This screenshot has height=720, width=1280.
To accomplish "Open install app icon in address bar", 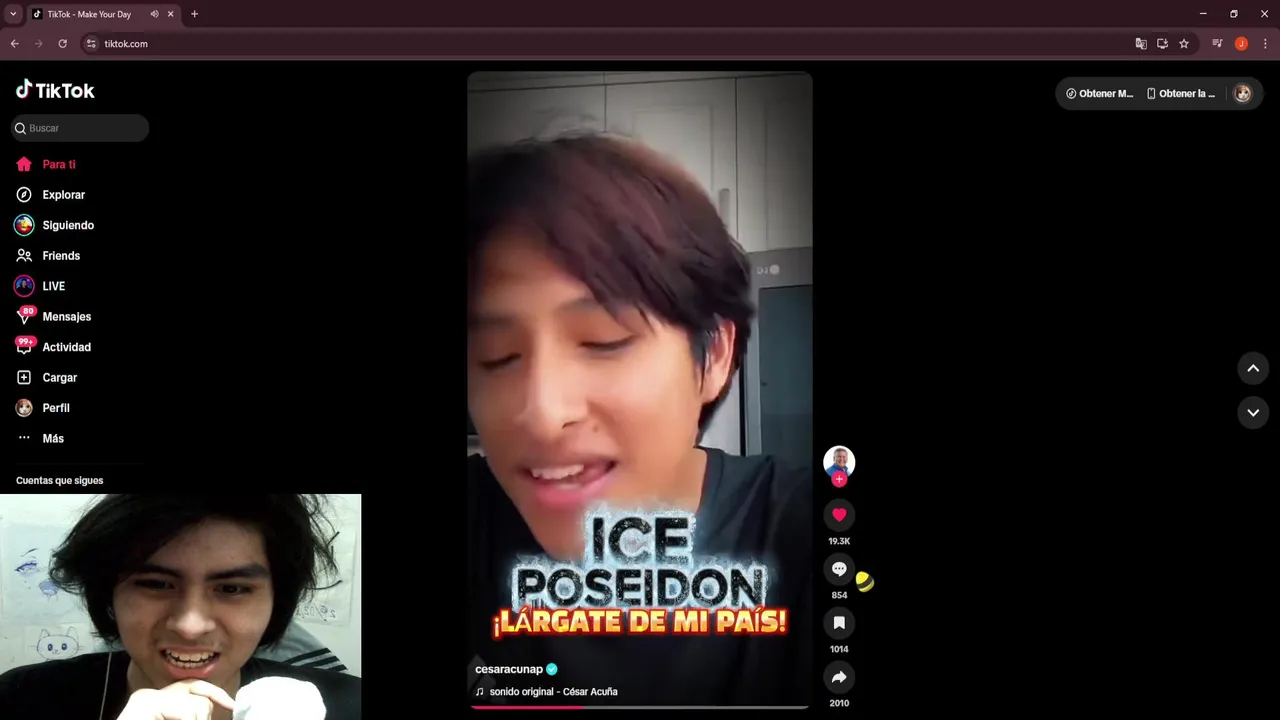I will tap(1162, 44).
